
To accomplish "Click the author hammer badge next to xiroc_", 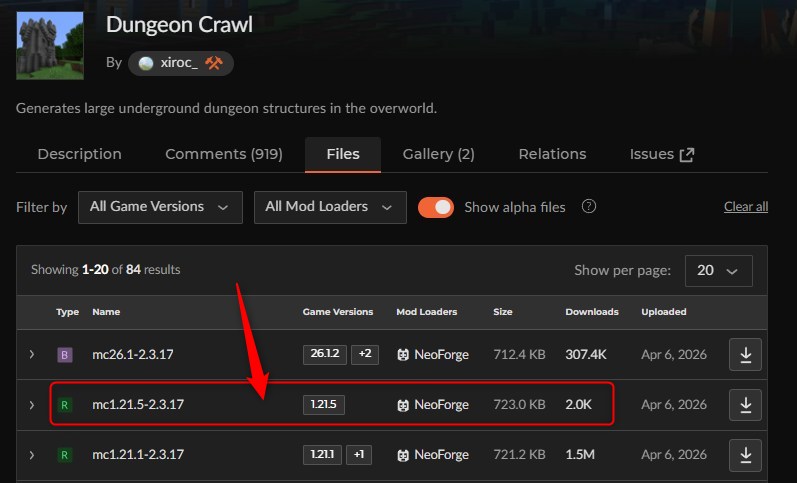I will [x=214, y=63].
